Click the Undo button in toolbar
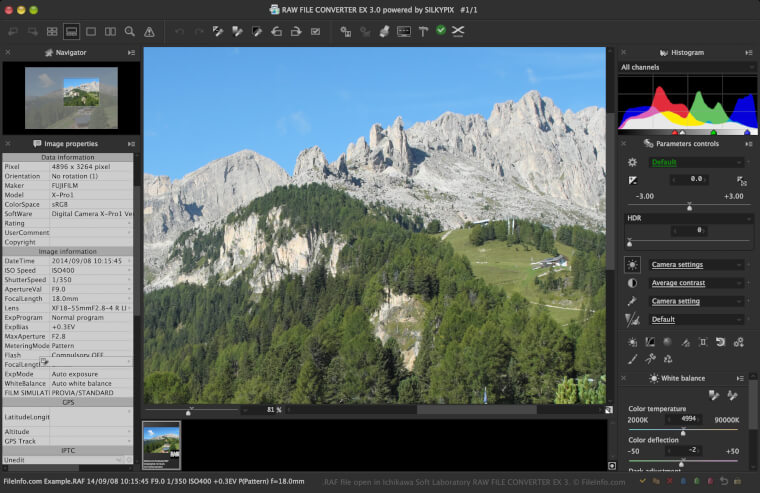 180,32
